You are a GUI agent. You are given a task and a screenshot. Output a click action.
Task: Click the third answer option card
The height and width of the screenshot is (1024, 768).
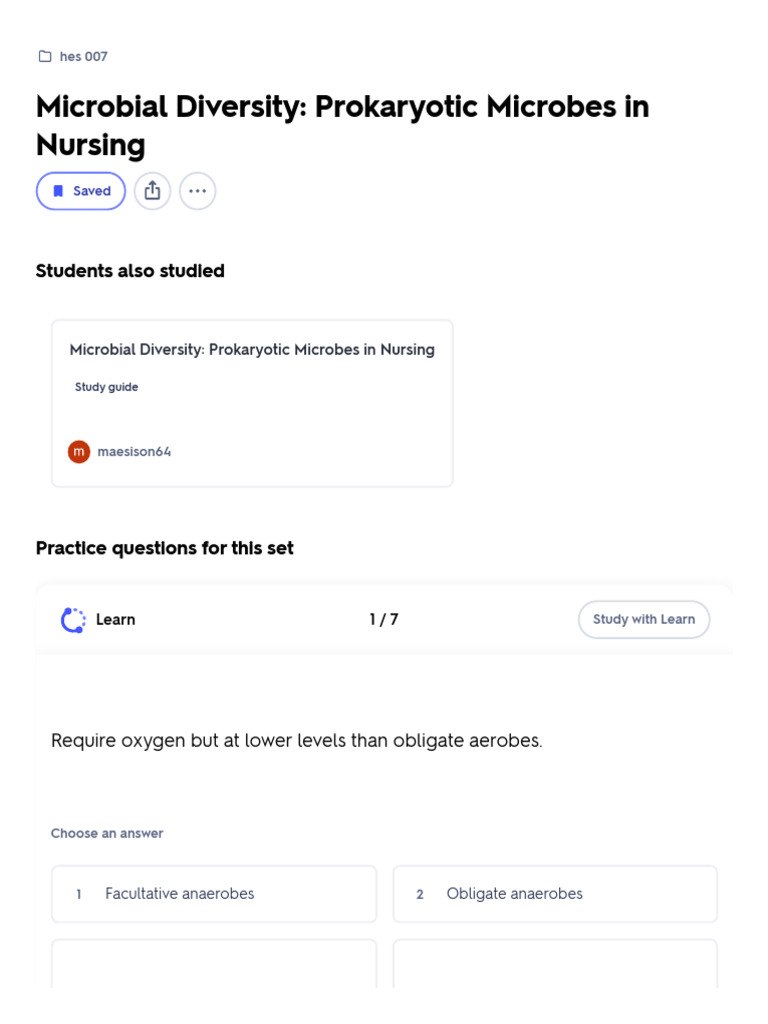(214, 964)
